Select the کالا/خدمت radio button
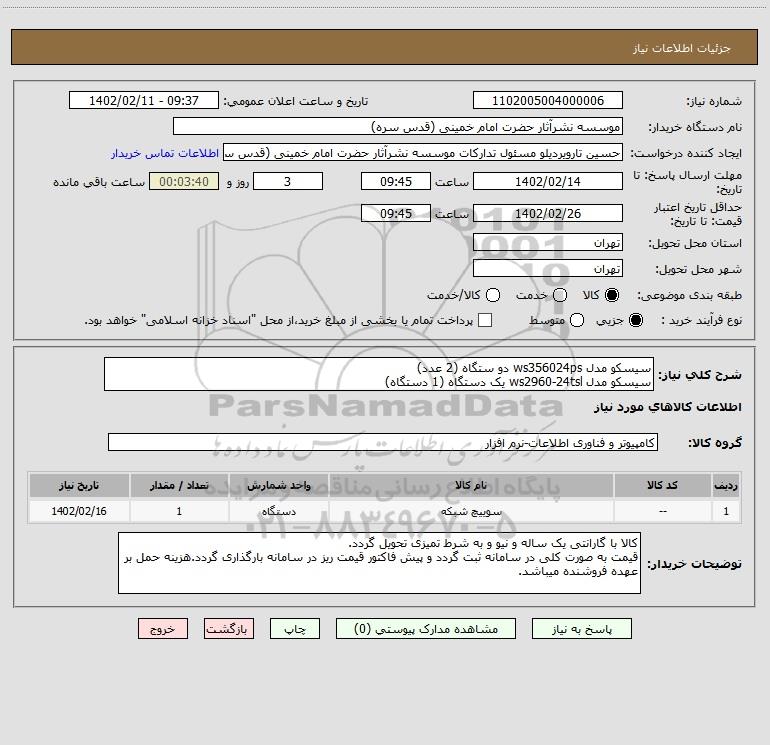The image size is (770, 745). 493,295
